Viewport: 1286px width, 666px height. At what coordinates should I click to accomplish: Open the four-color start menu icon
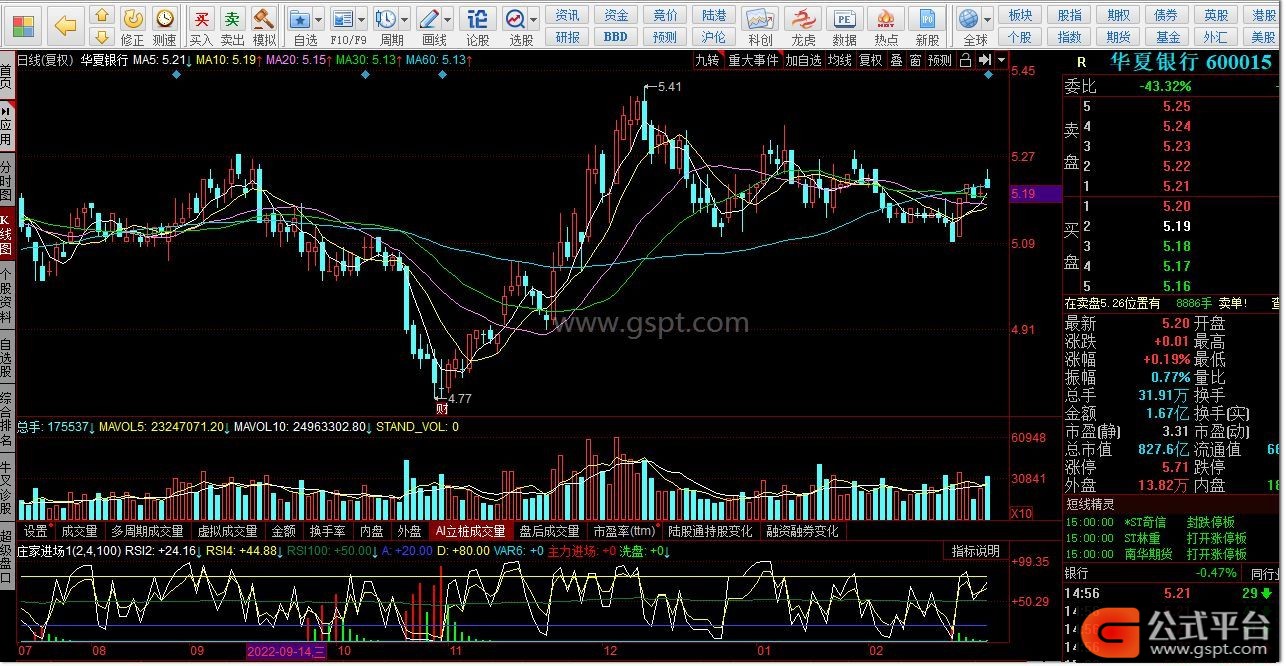click(x=22, y=25)
